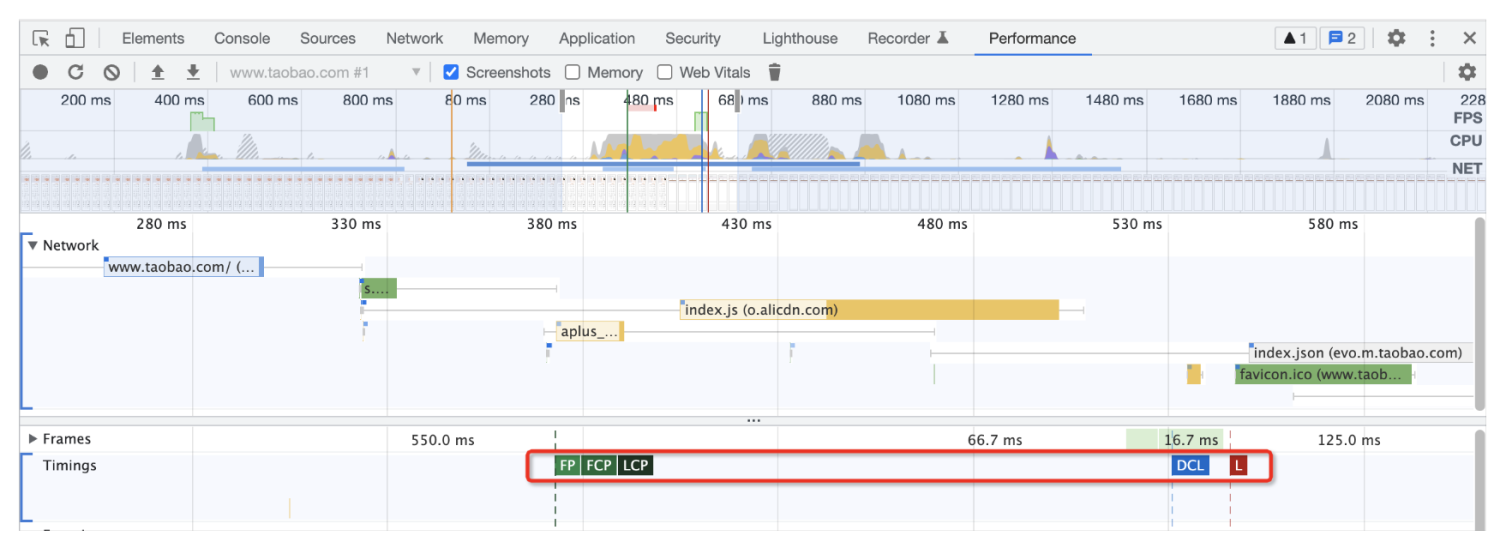1500x554 pixels.
Task: Collapse the Network track section
Action: (33, 245)
